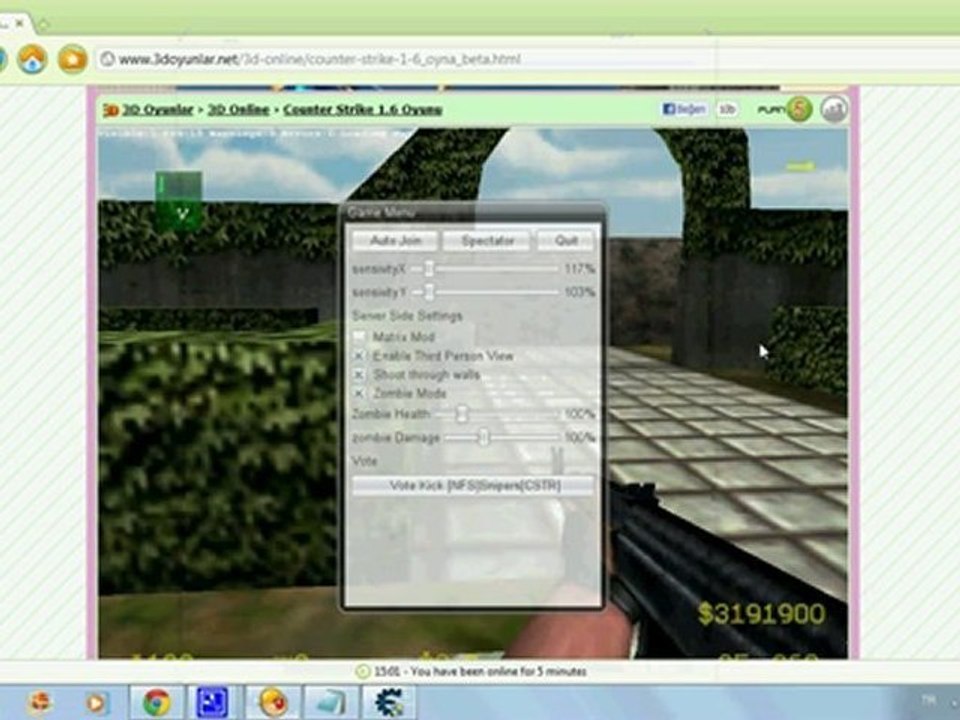Click the like count bubble next to Beğen

(x=727, y=109)
